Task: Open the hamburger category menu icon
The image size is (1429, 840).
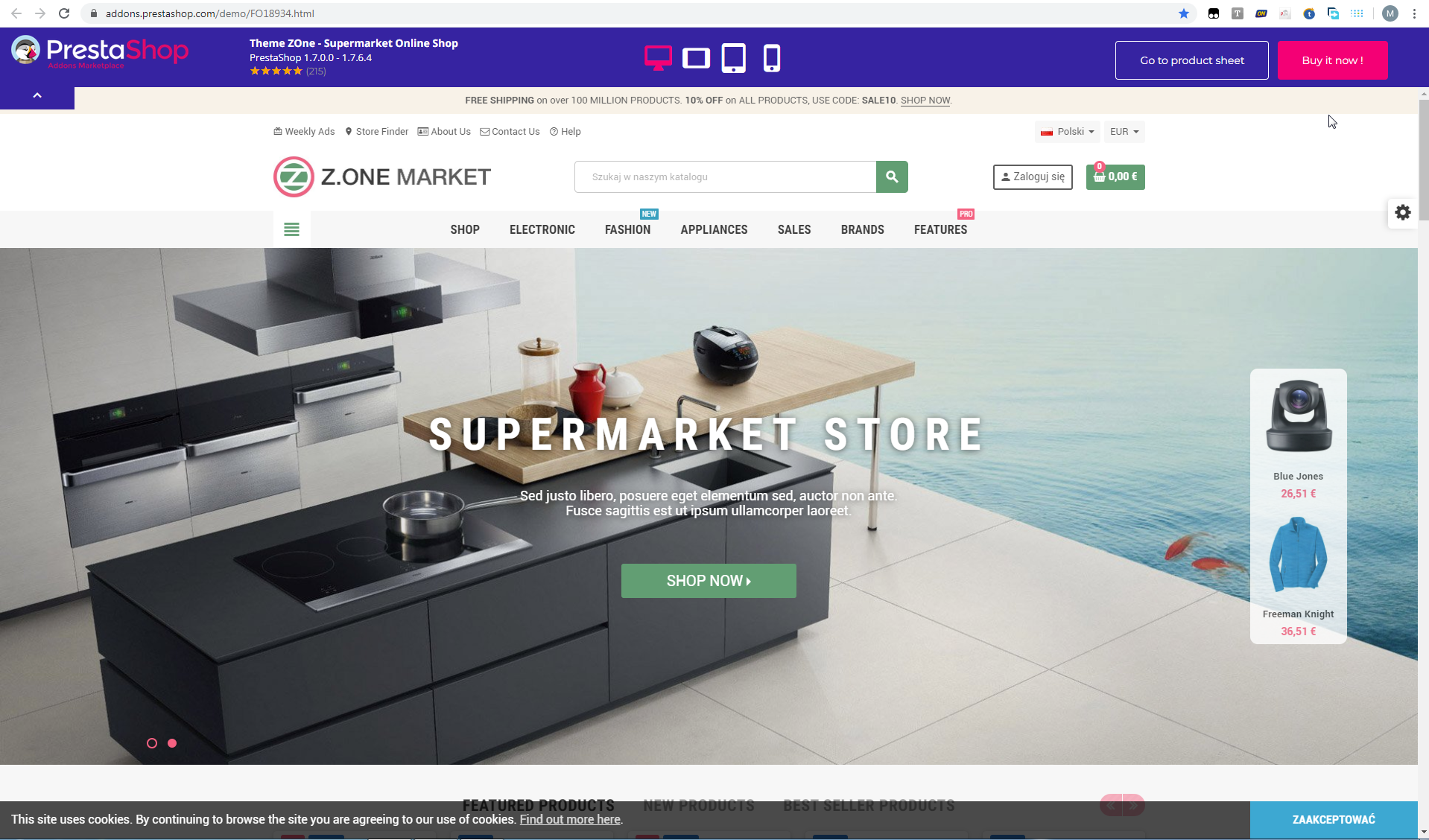Action: click(x=291, y=229)
